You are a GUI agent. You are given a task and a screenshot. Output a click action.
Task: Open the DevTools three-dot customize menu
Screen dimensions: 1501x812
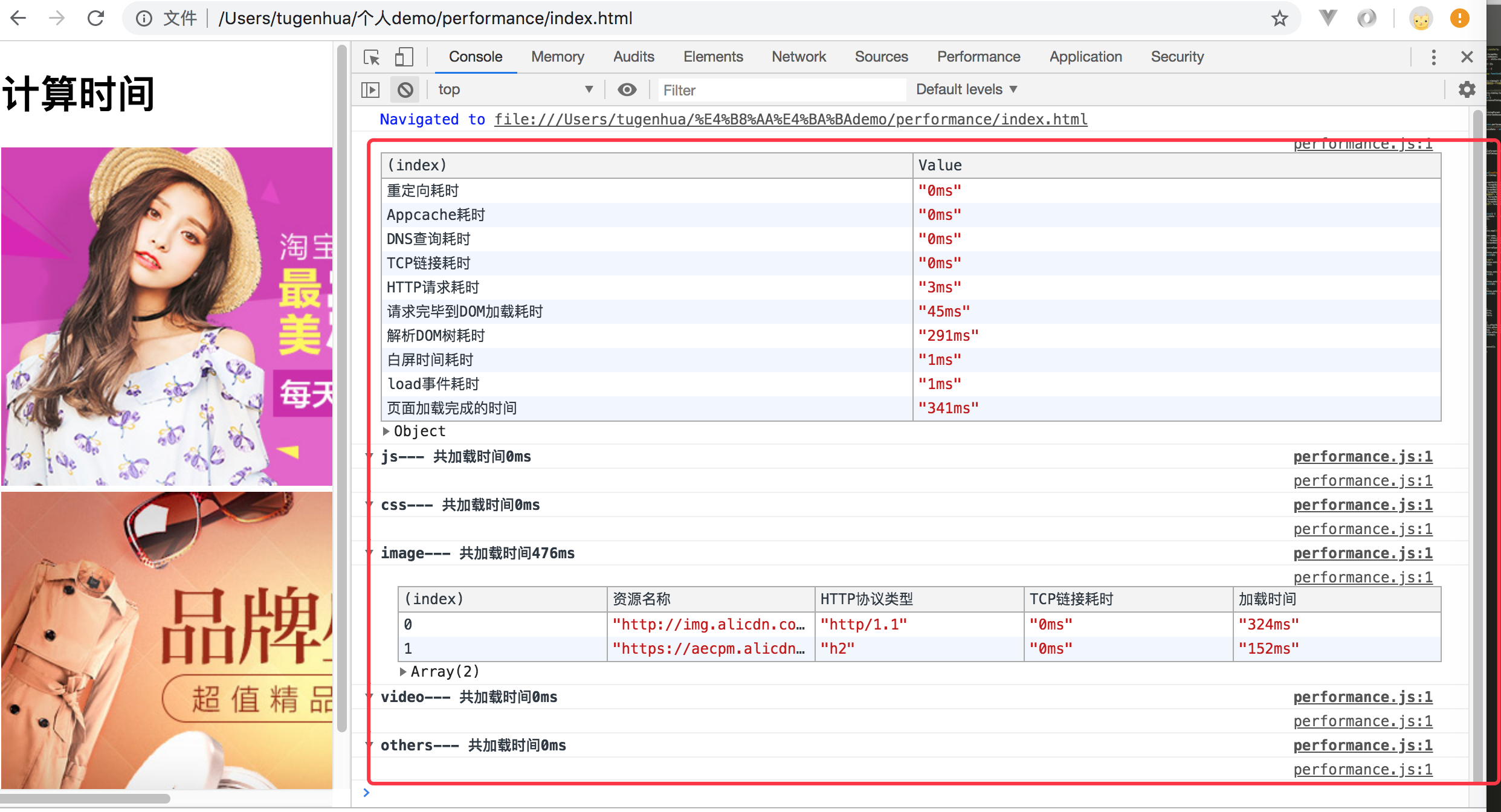point(1433,57)
